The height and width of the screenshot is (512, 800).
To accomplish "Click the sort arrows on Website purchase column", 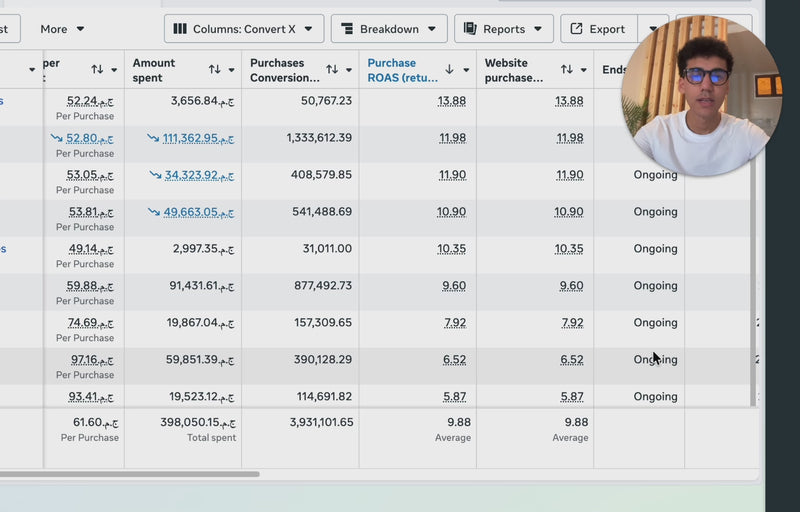I will (566, 70).
